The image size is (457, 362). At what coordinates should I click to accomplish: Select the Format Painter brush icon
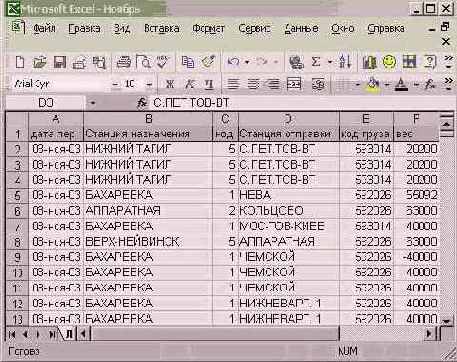click(x=209, y=61)
